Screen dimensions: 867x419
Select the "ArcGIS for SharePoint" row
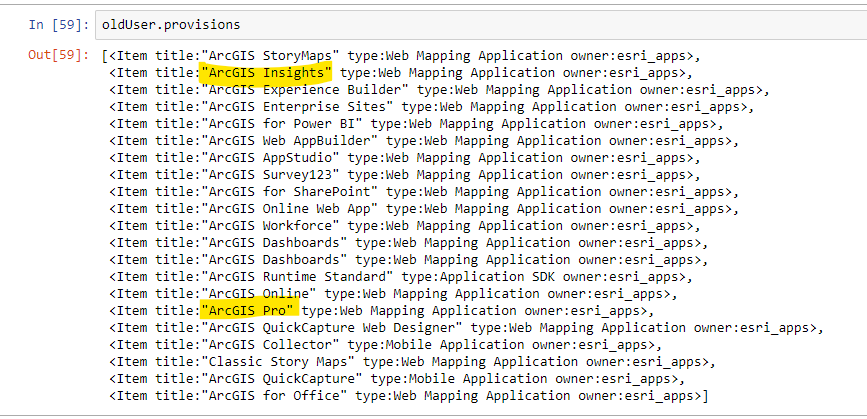(424, 192)
